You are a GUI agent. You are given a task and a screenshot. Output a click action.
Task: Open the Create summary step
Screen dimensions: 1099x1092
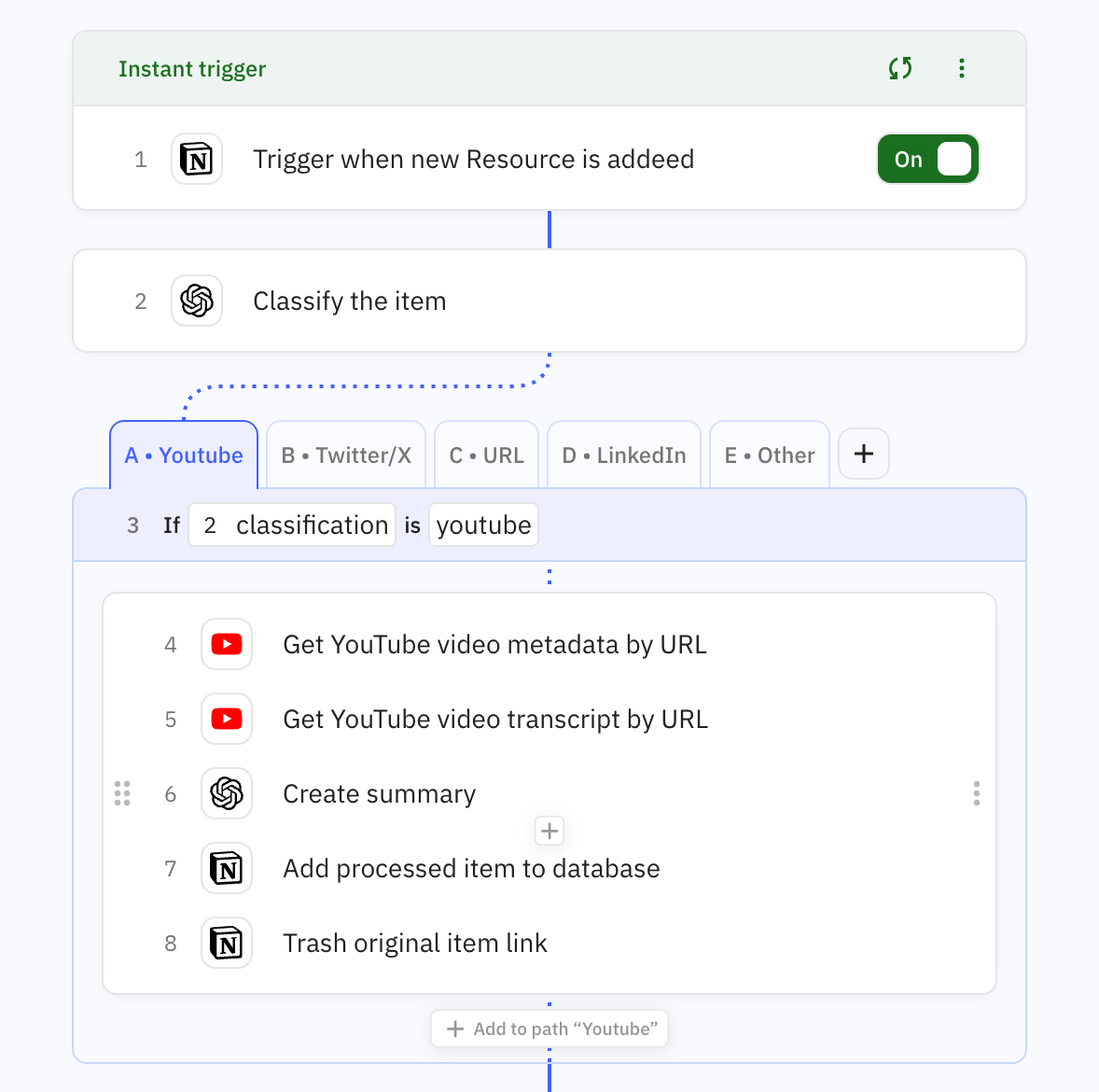pyautogui.click(x=549, y=793)
